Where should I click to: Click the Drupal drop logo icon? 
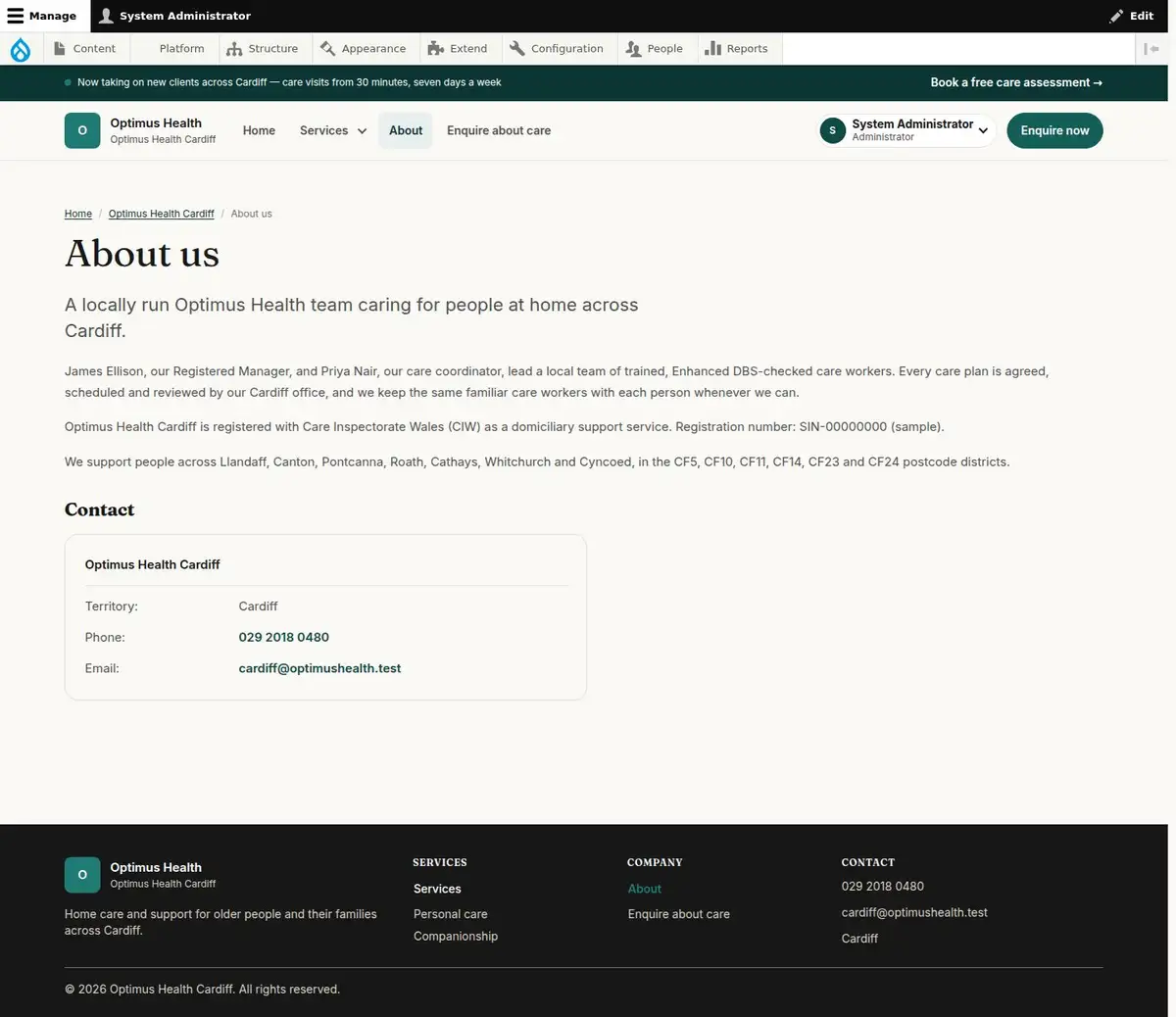(x=21, y=49)
